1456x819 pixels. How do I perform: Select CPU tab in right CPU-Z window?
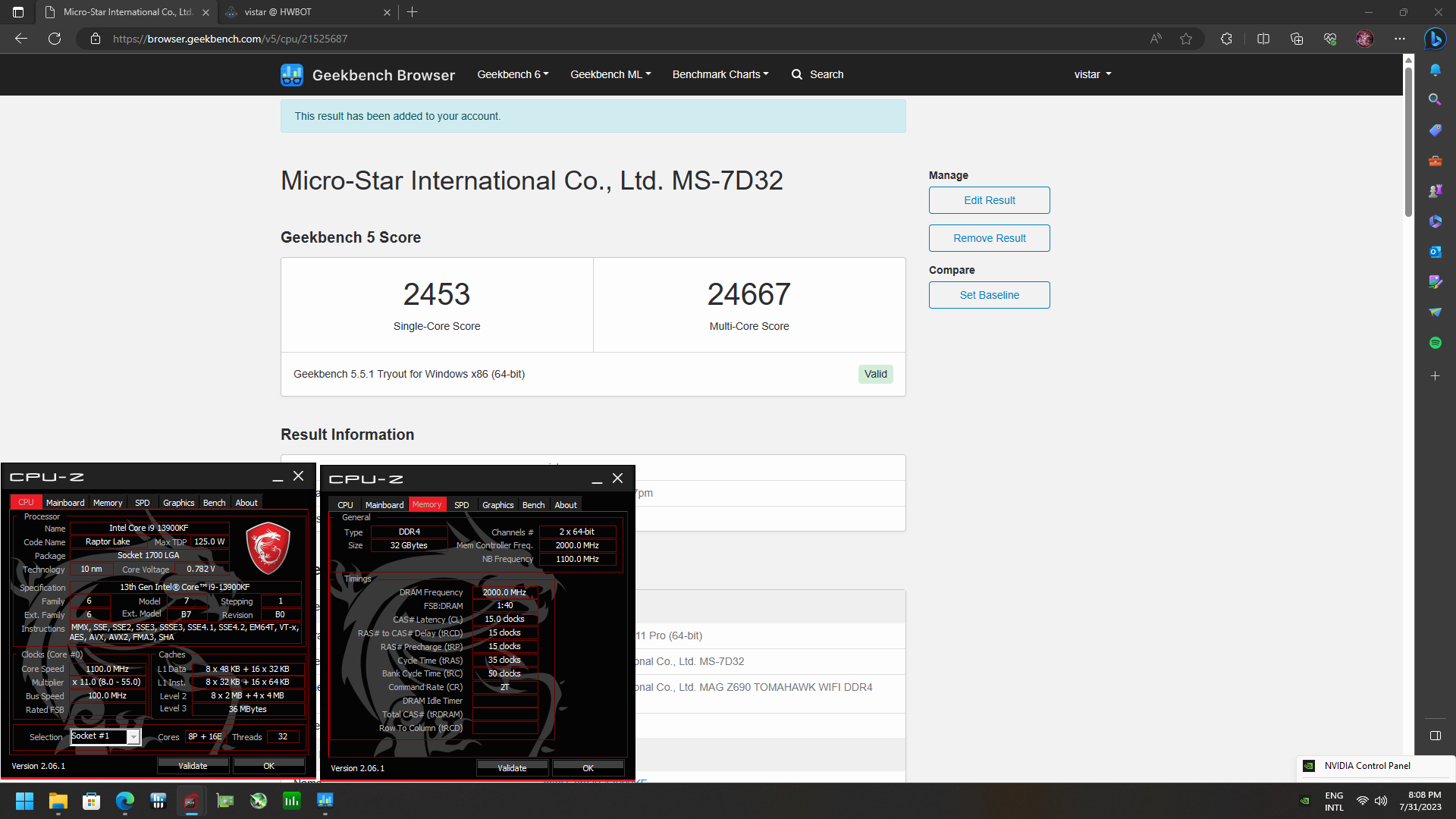click(345, 505)
